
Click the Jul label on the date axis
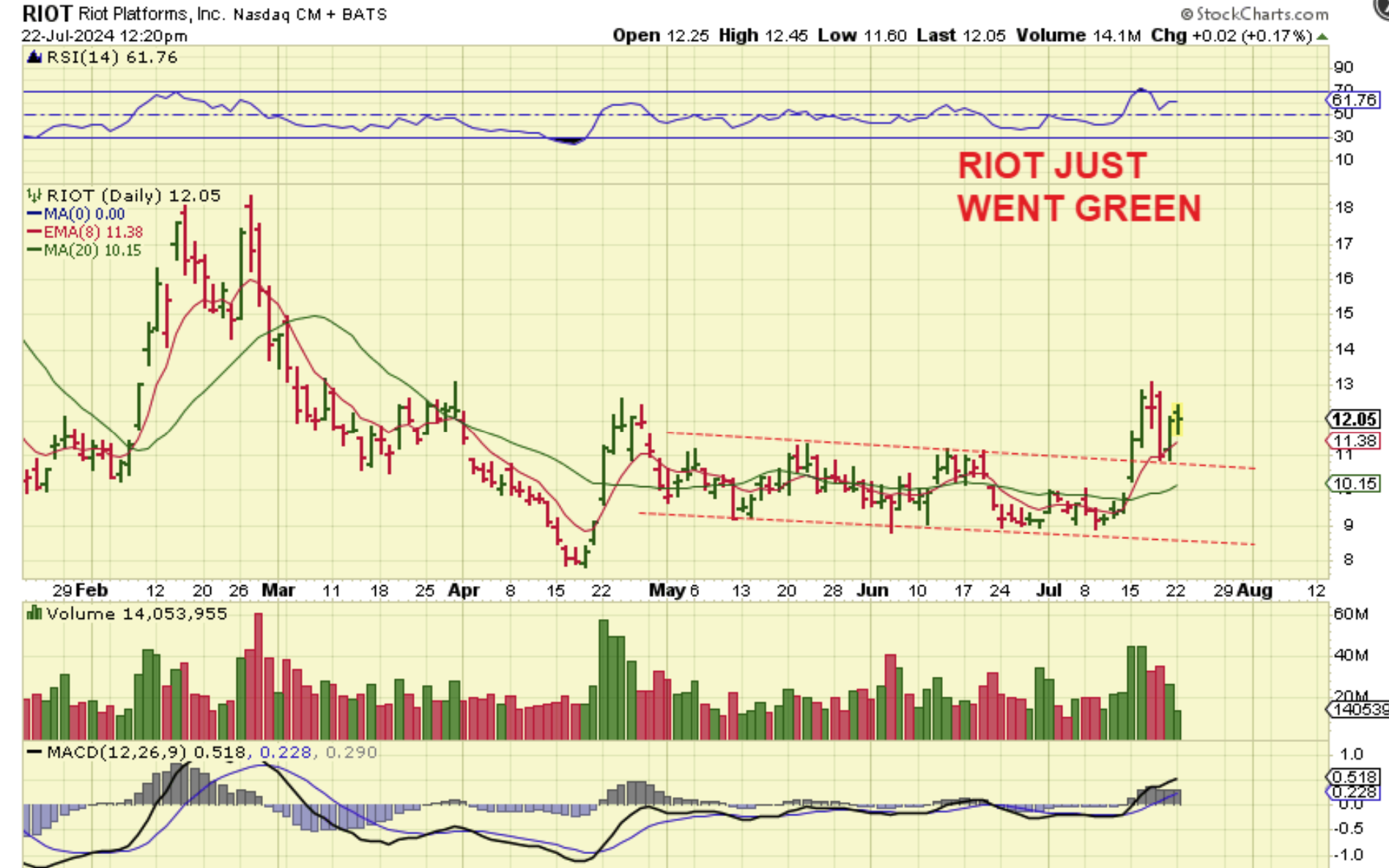pos(1048,590)
